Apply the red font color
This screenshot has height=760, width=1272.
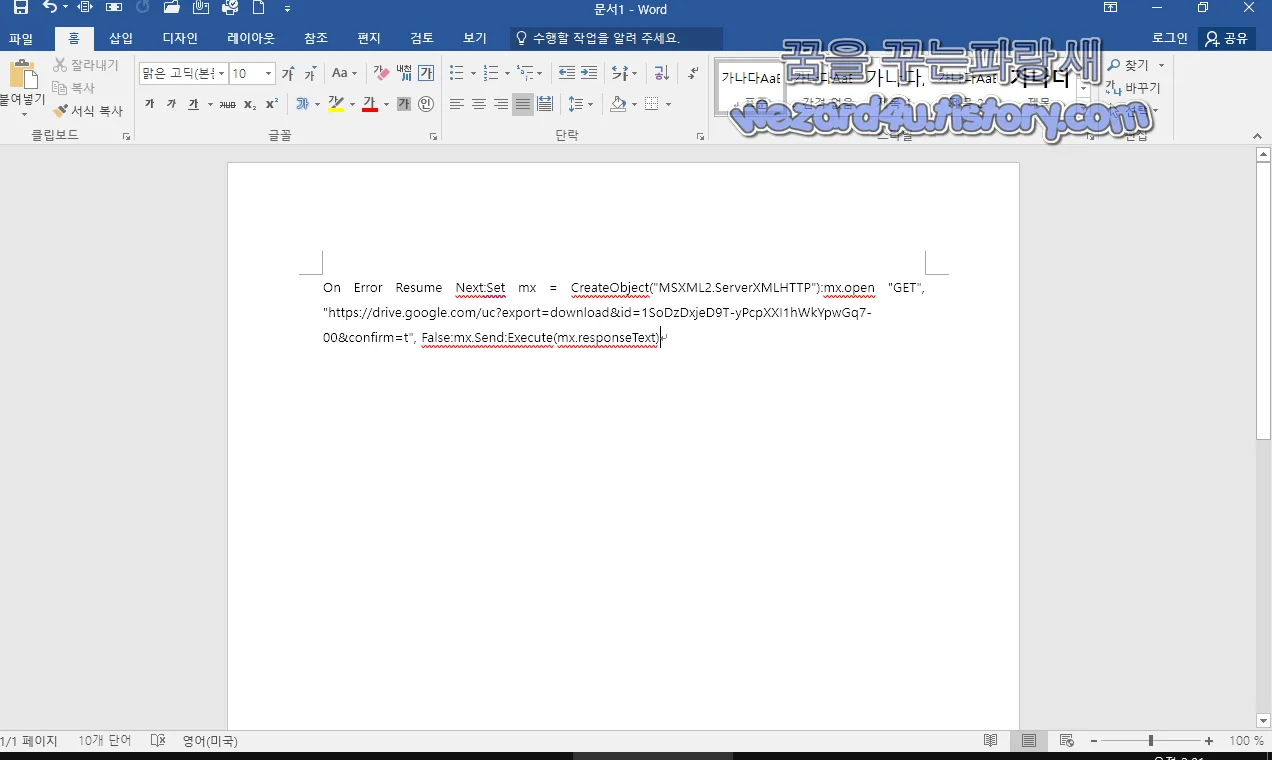click(x=369, y=104)
